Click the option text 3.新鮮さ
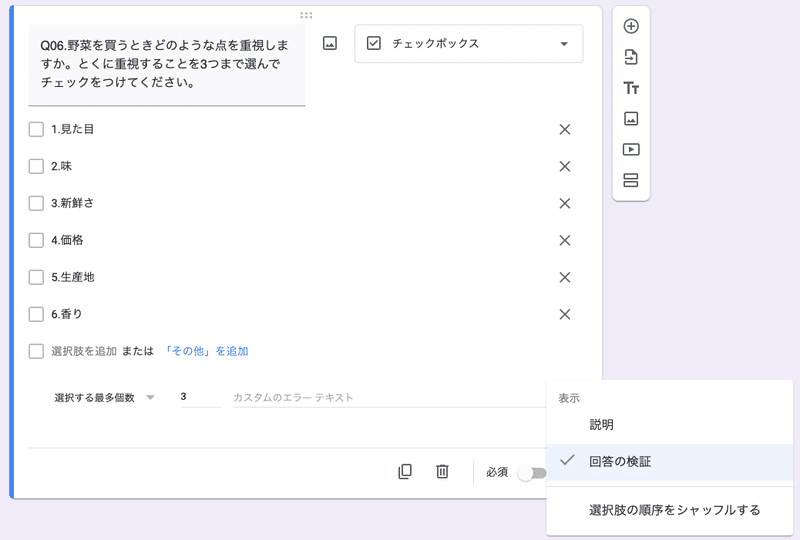The height and width of the screenshot is (540, 800). 72,203
